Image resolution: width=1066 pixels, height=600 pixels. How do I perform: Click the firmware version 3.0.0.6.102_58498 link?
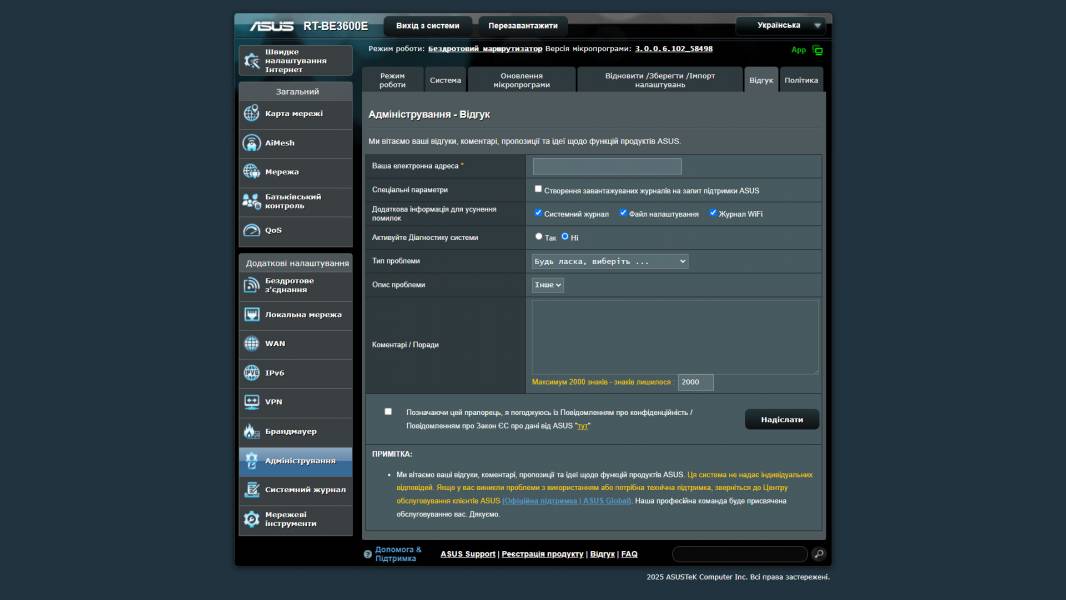click(x=674, y=49)
